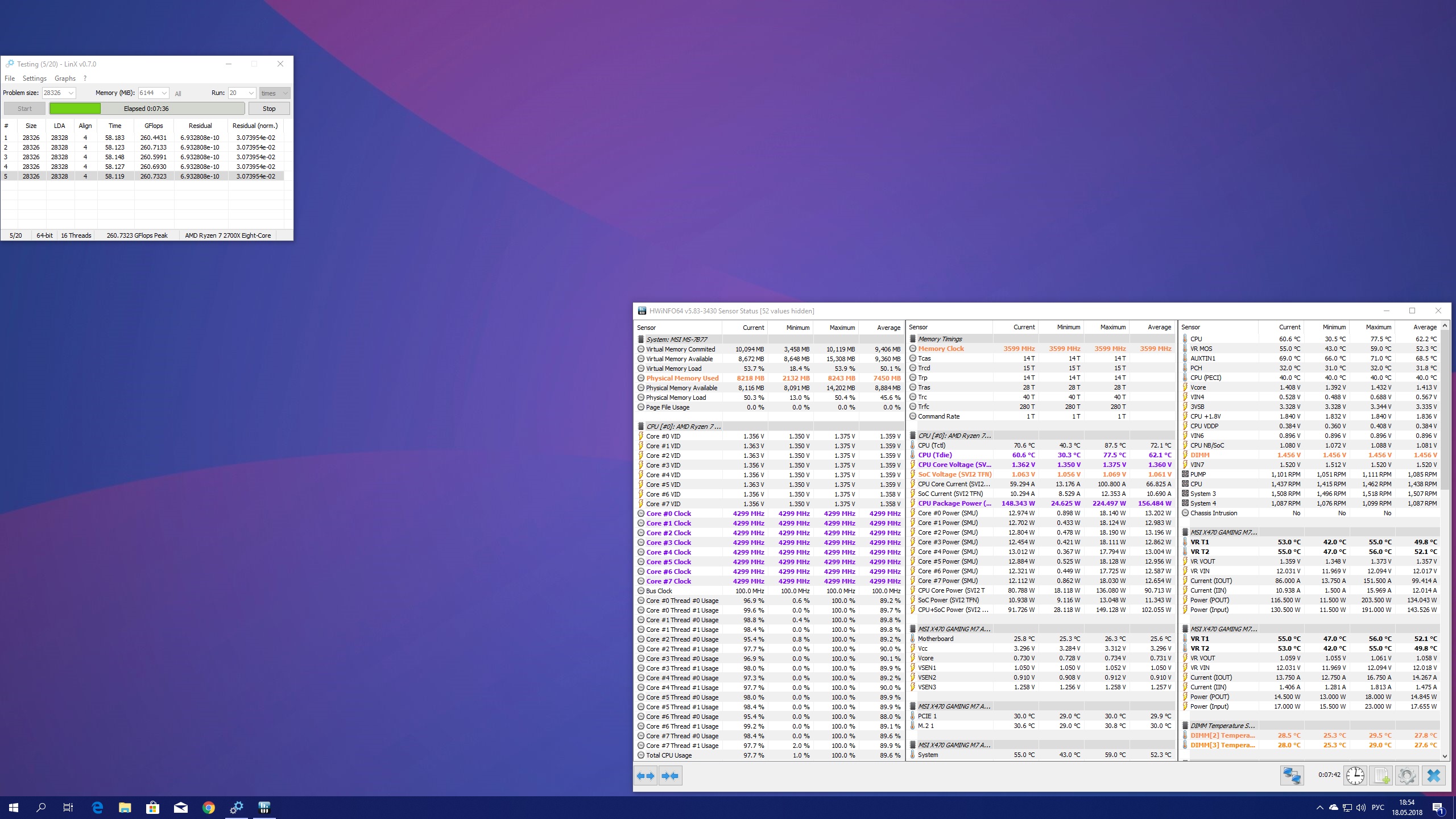
Task: Open HWiNFO remote network monitors button
Action: [x=1292, y=775]
